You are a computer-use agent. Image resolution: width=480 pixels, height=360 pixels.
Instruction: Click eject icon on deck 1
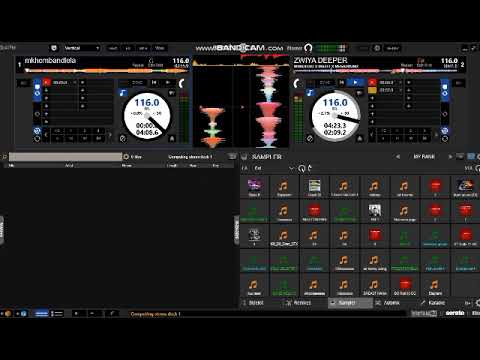coord(172,138)
